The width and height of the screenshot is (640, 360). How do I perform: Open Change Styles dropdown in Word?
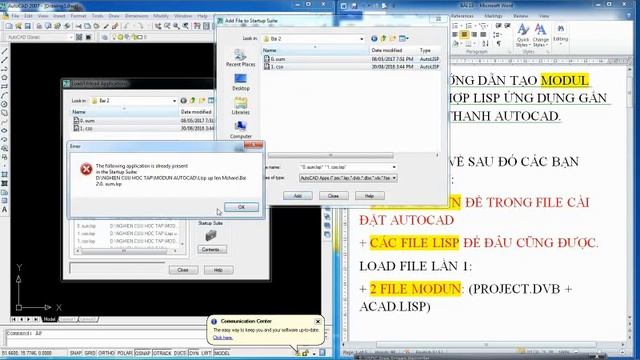(540, 35)
